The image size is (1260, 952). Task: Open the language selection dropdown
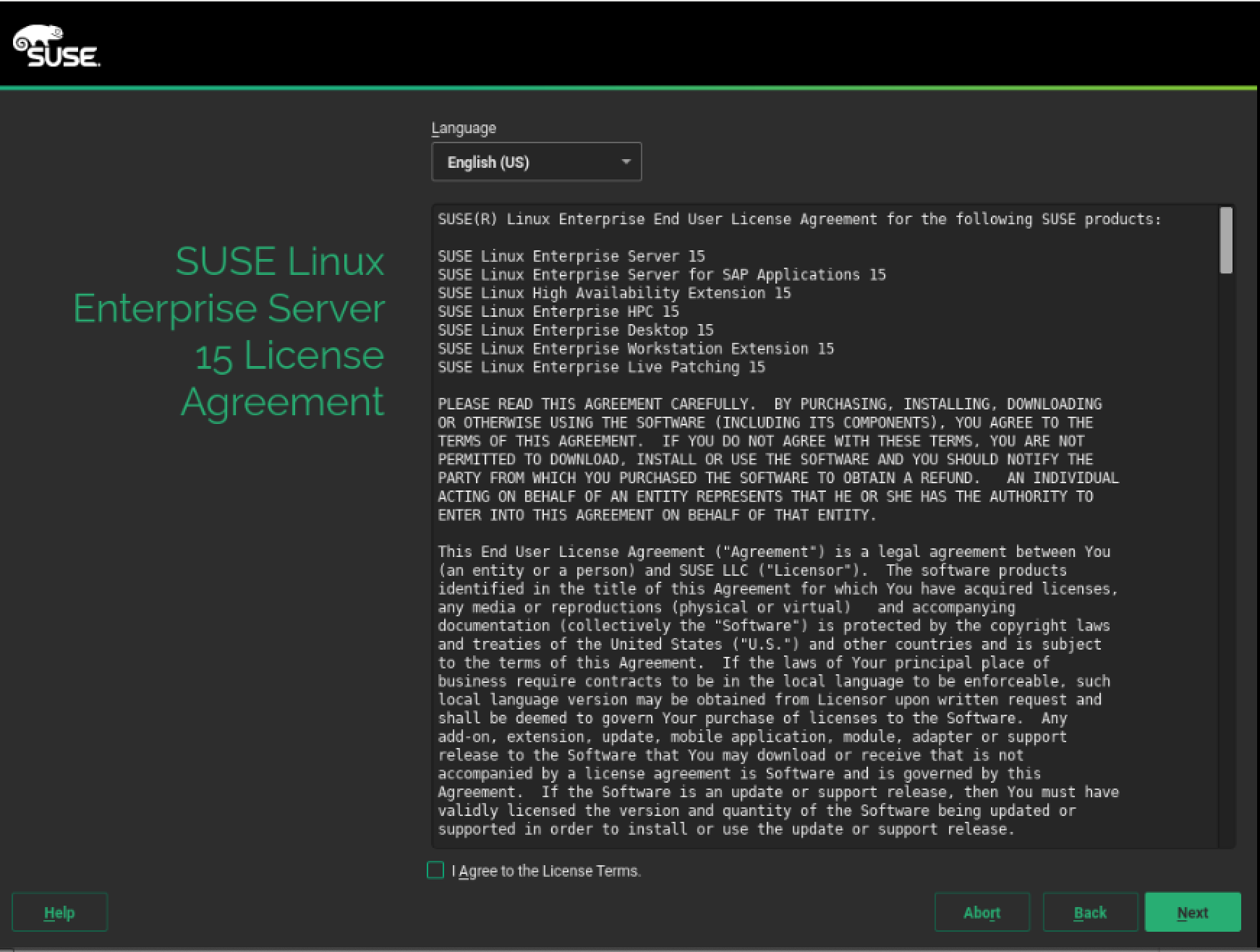click(537, 161)
